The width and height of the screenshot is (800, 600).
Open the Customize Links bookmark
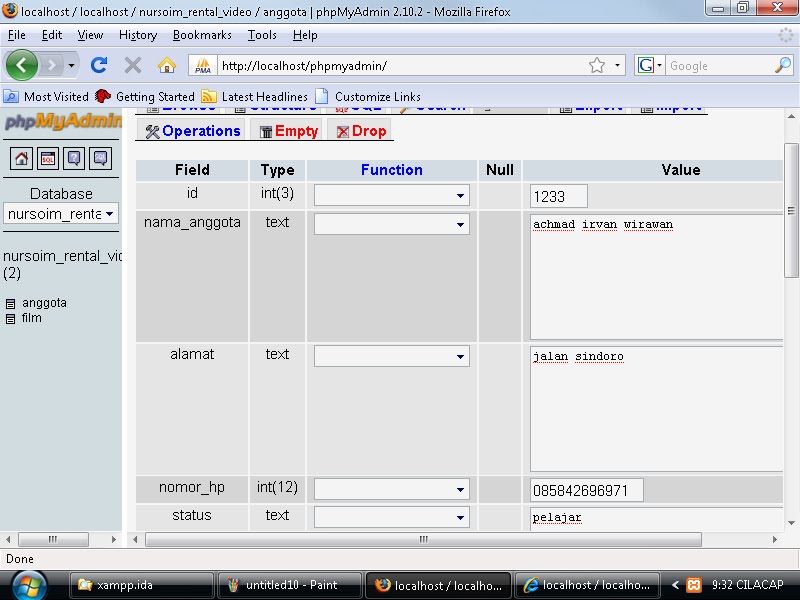pos(368,96)
